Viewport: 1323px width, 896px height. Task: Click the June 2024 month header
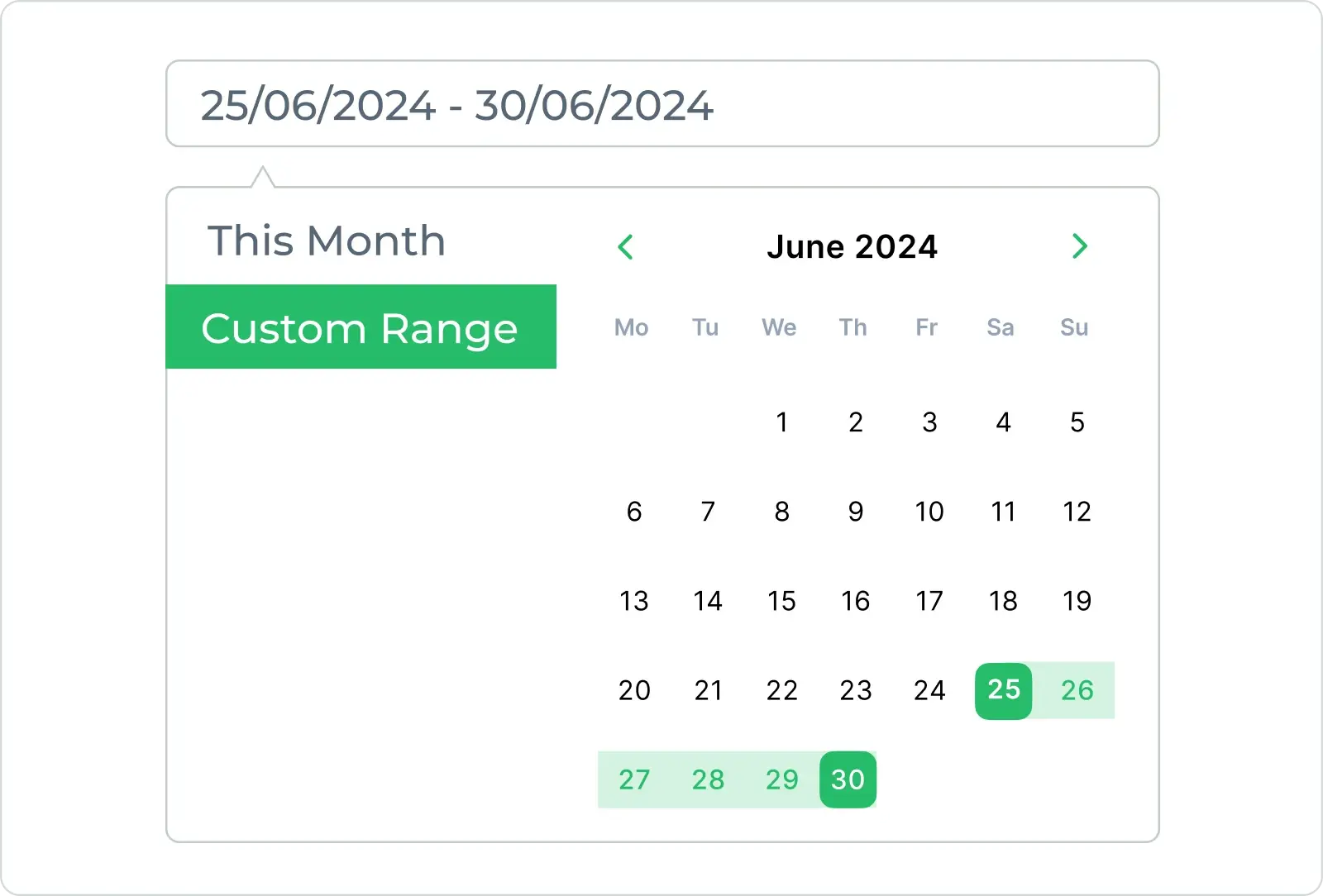pos(853,246)
